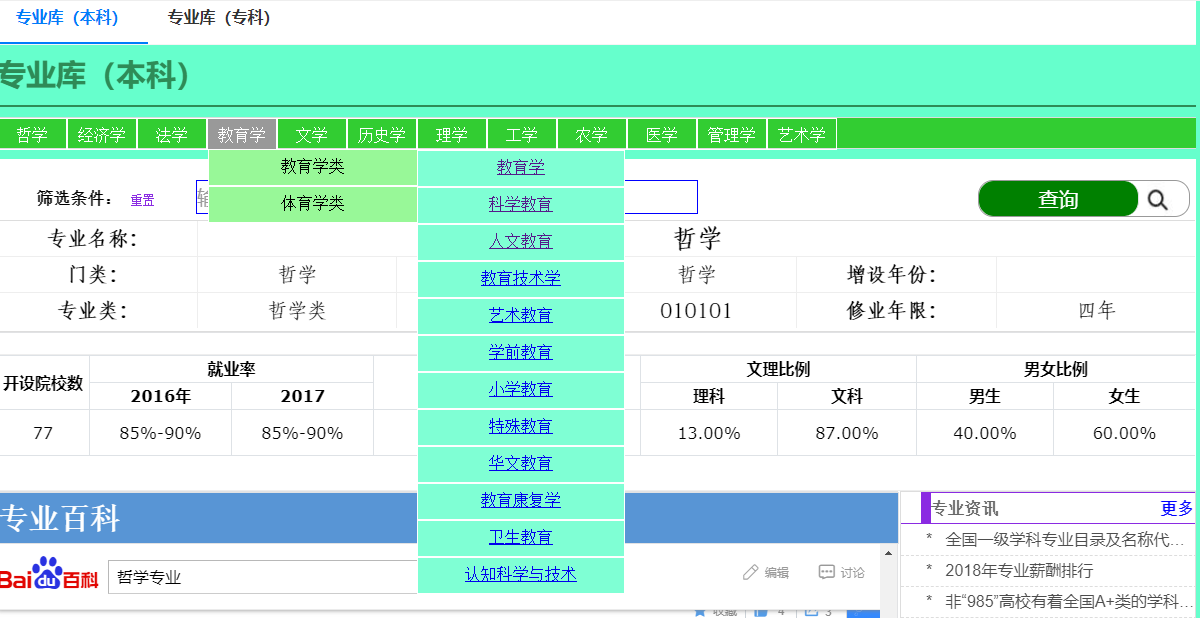1200x618 pixels.
Task: Switch to 专业库（专科） tab
Action: click(219, 18)
